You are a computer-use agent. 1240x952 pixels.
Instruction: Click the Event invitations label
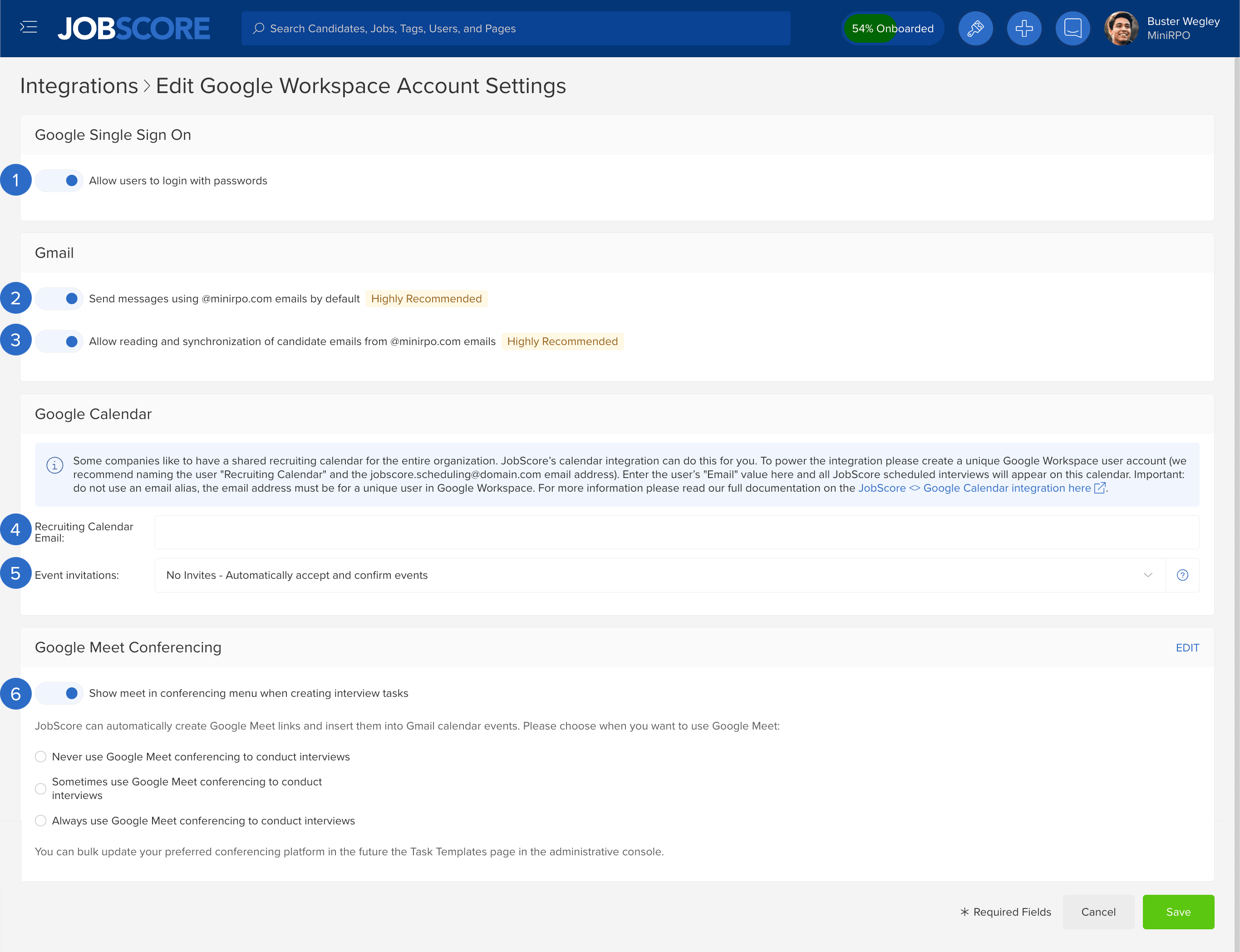pyautogui.click(x=76, y=575)
